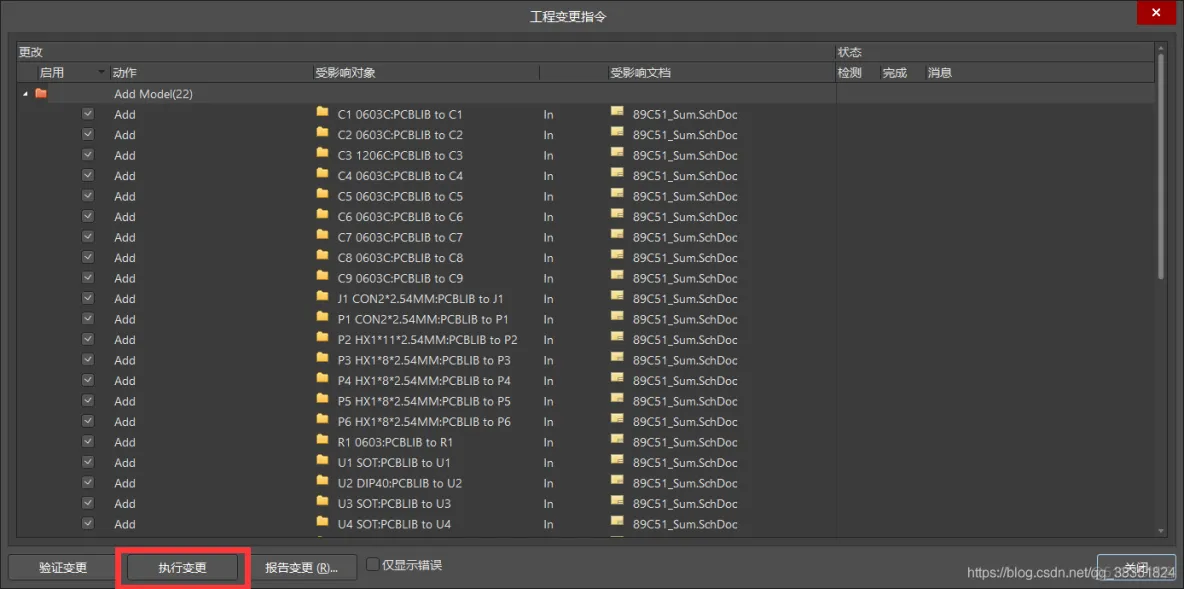This screenshot has height=589, width=1184.
Task: Toggle the enable checkbox for R1 row
Action: click(x=88, y=441)
